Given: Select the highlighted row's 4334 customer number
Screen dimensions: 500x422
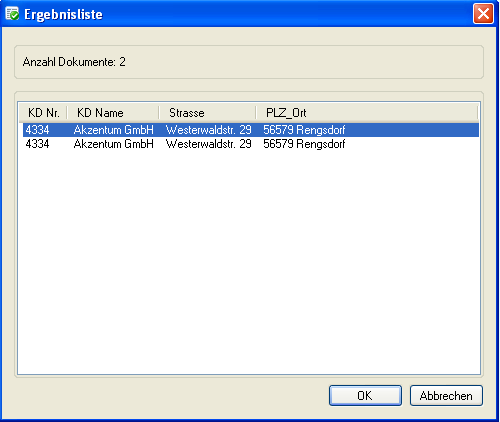Looking at the screenshot, I should (37, 130).
